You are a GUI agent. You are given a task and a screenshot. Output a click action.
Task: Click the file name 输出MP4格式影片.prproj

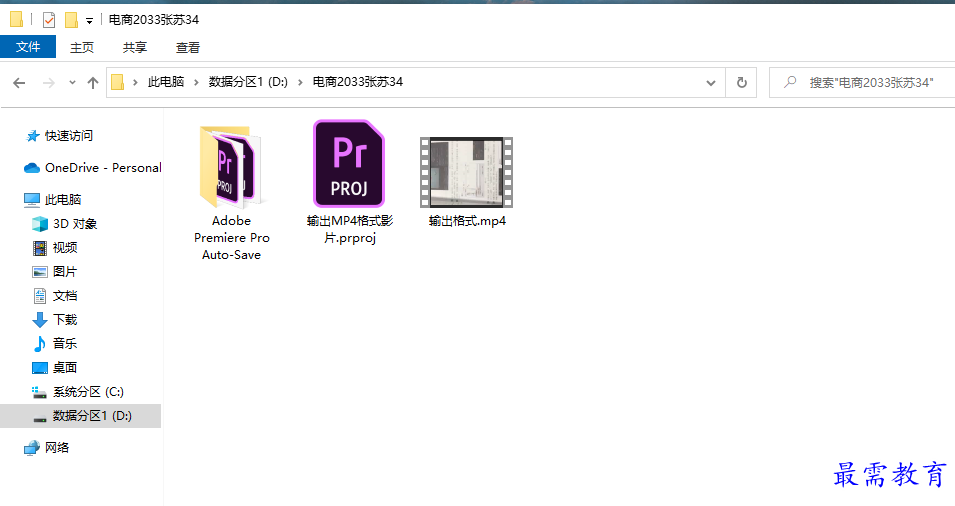click(x=350, y=229)
